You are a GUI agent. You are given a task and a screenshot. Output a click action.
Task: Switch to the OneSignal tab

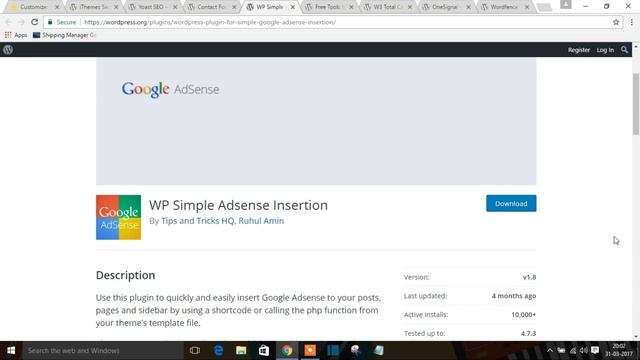447,7
